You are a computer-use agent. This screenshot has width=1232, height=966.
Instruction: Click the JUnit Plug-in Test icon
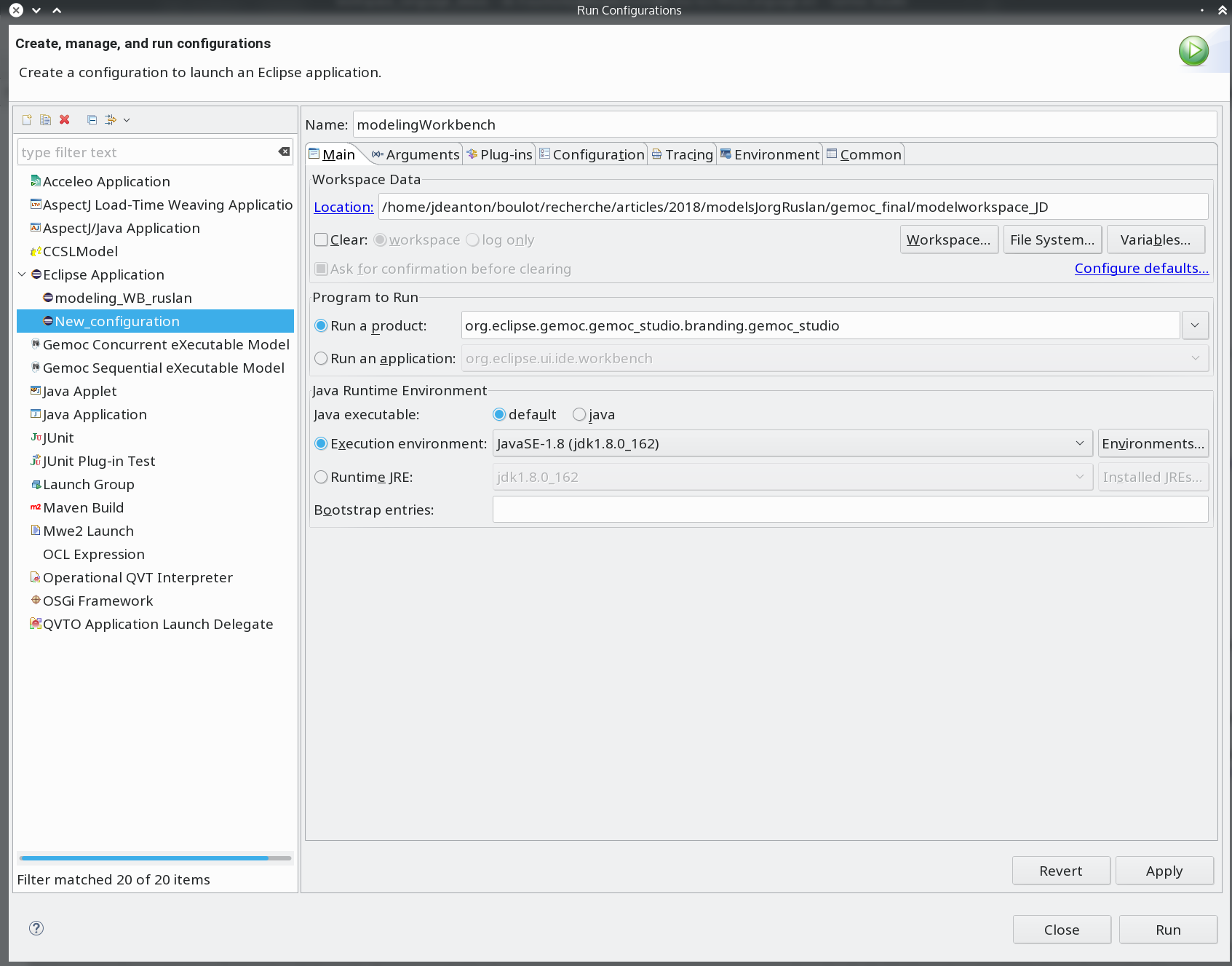tap(36, 460)
